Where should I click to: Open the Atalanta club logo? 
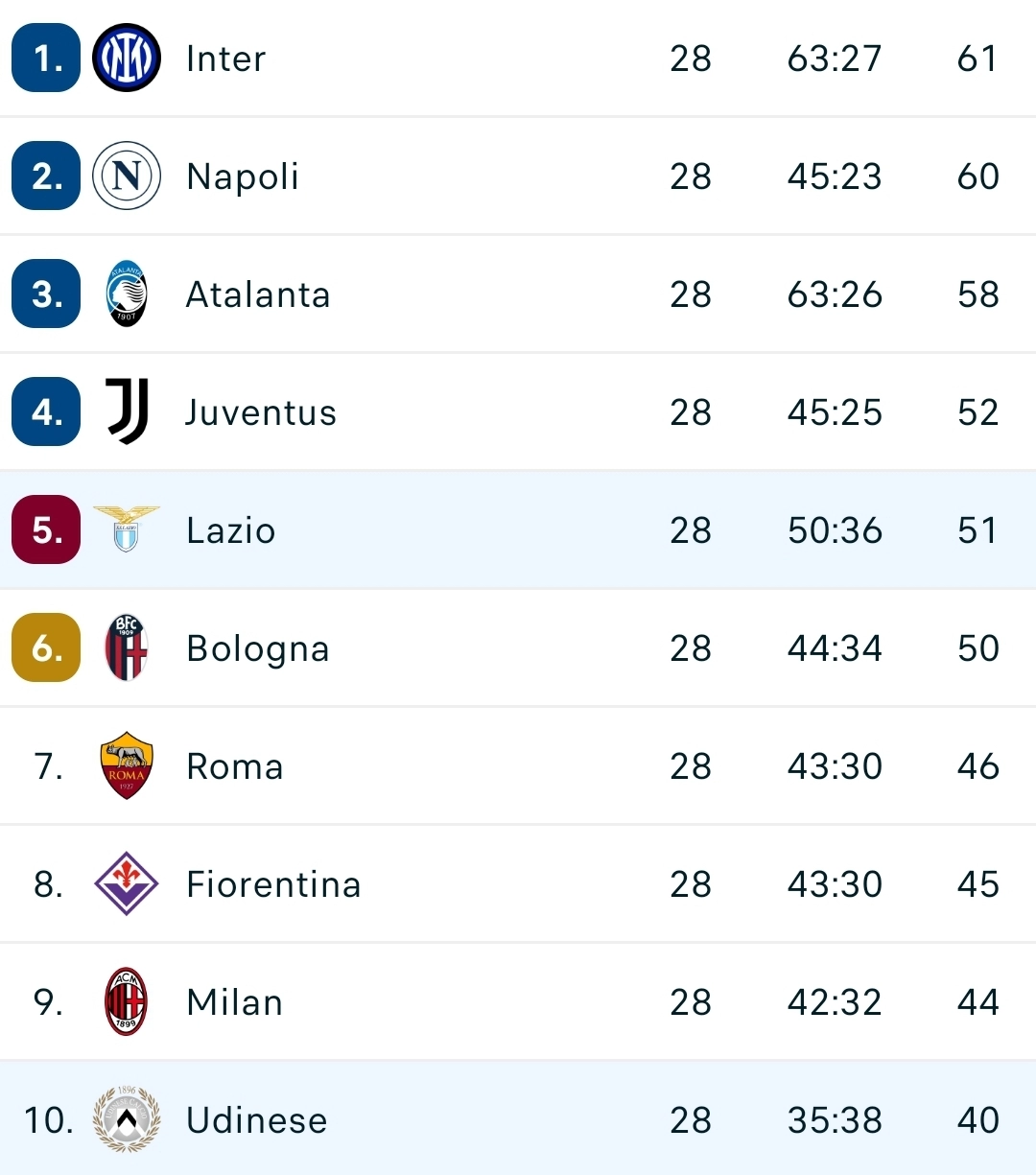(x=127, y=294)
